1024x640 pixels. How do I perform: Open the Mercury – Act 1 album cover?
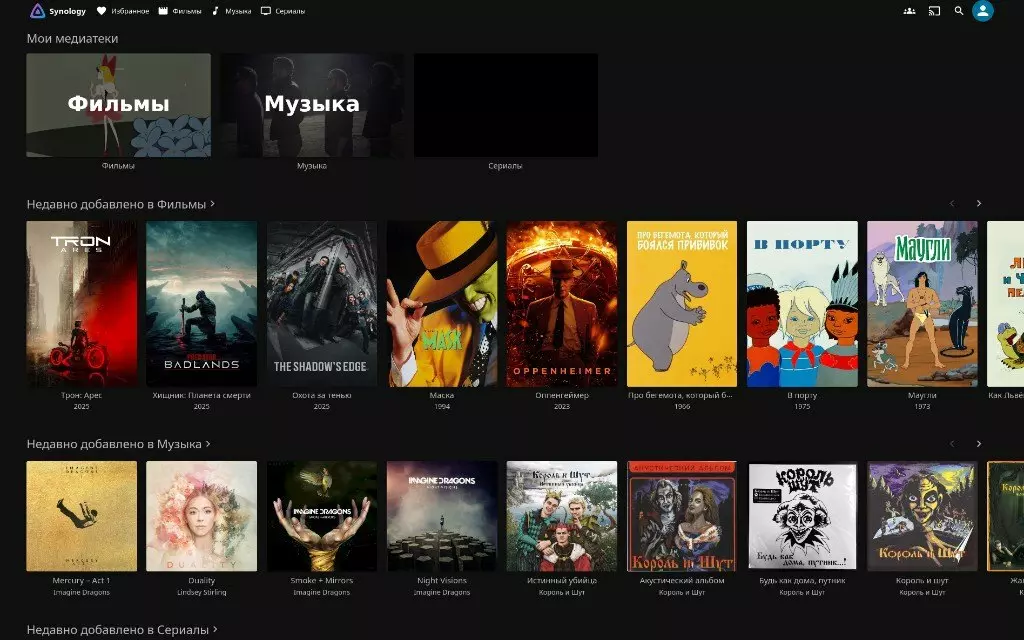tap(82, 516)
